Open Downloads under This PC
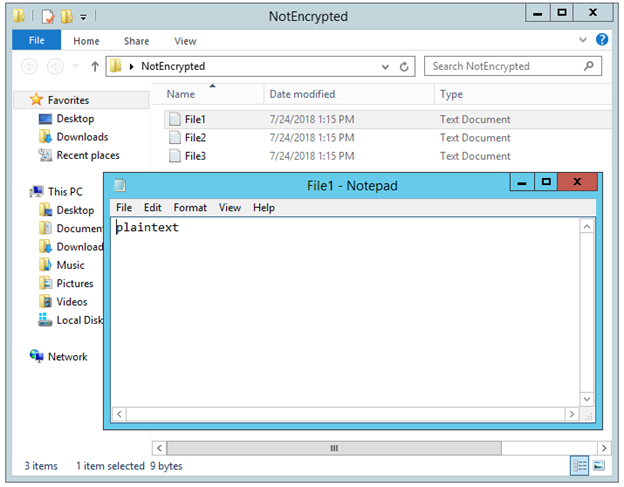Viewport: 624px width, 487px height. point(80,247)
